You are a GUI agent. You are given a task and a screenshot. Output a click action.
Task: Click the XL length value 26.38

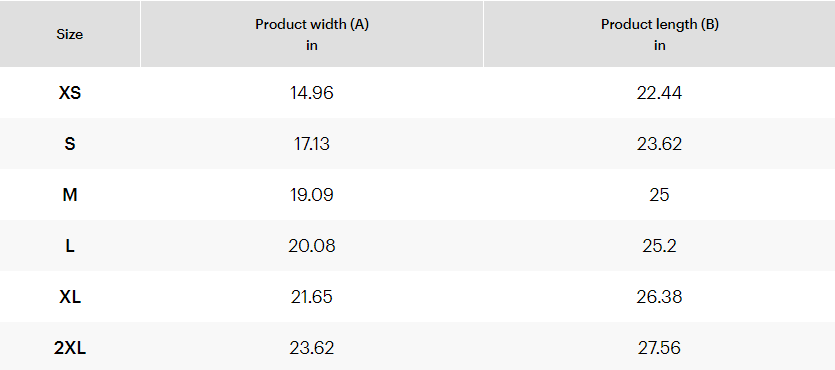(x=659, y=297)
